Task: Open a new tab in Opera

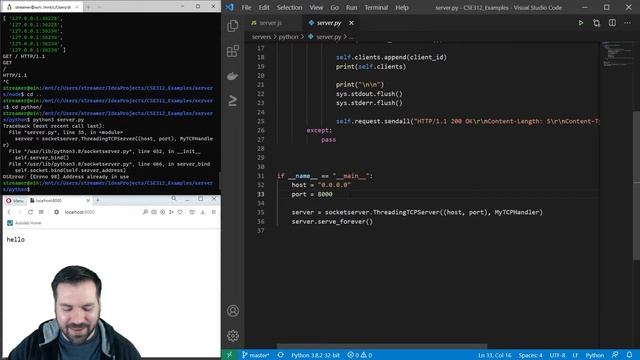Action: click(98, 200)
